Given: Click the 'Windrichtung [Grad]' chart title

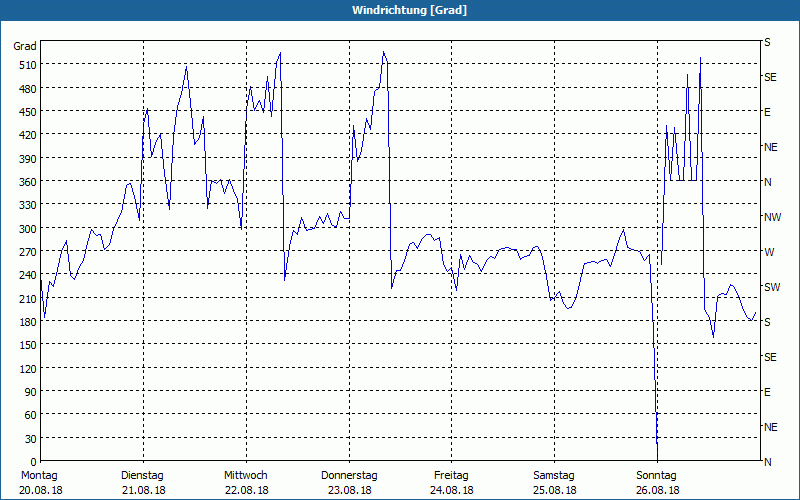Looking at the screenshot, I should [409, 10].
